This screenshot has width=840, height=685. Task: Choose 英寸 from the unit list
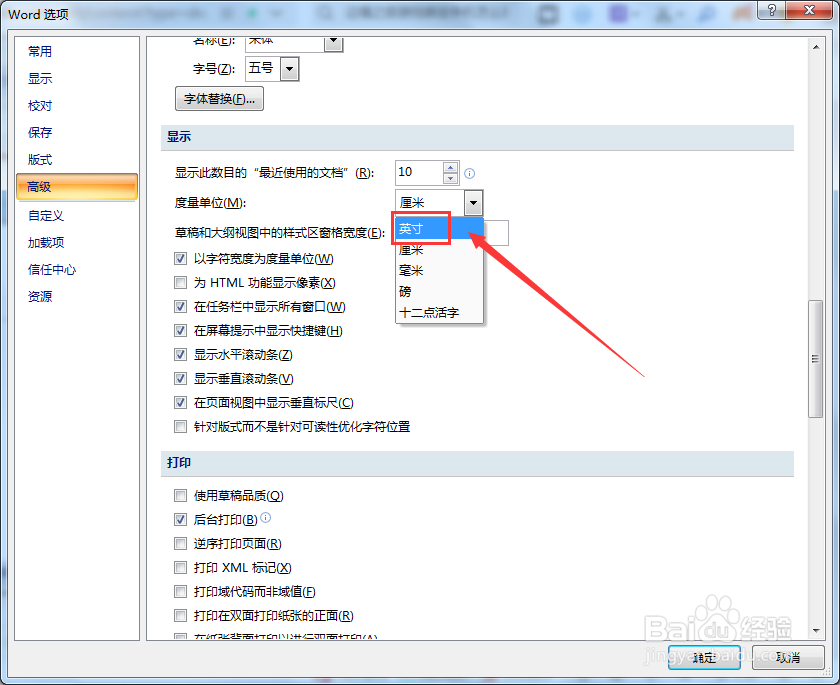coord(439,229)
